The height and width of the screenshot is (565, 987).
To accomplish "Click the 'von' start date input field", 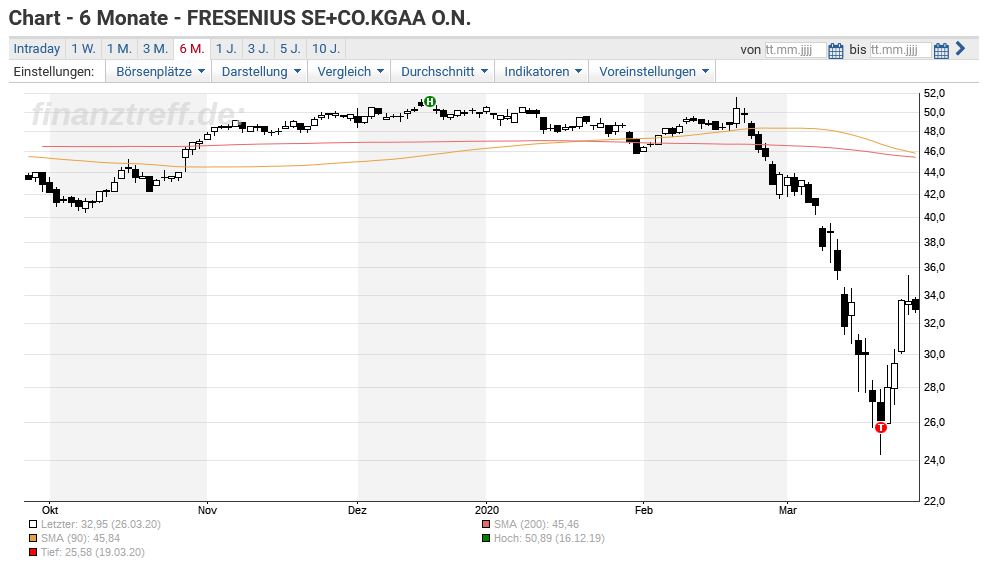I will (x=794, y=50).
